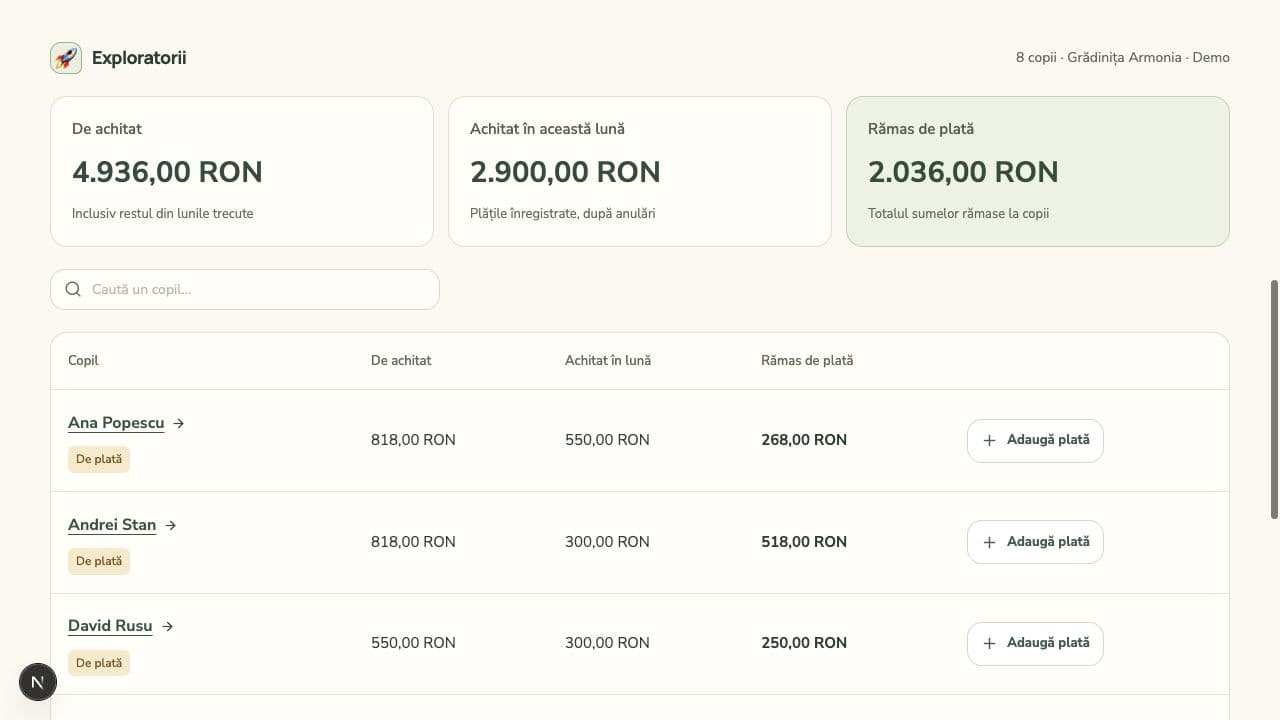Viewport: 1280px width, 720px height.
Task: Add a payment for Ana Popescu
Action: [1035, 440]
